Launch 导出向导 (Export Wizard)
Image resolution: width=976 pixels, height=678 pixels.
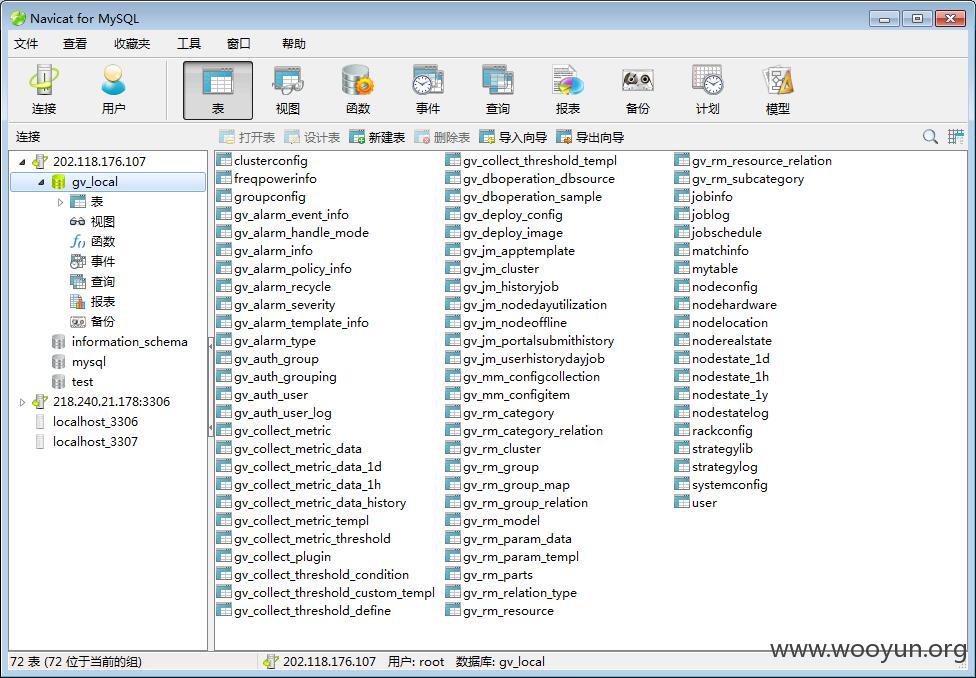(x=590, y=137)
